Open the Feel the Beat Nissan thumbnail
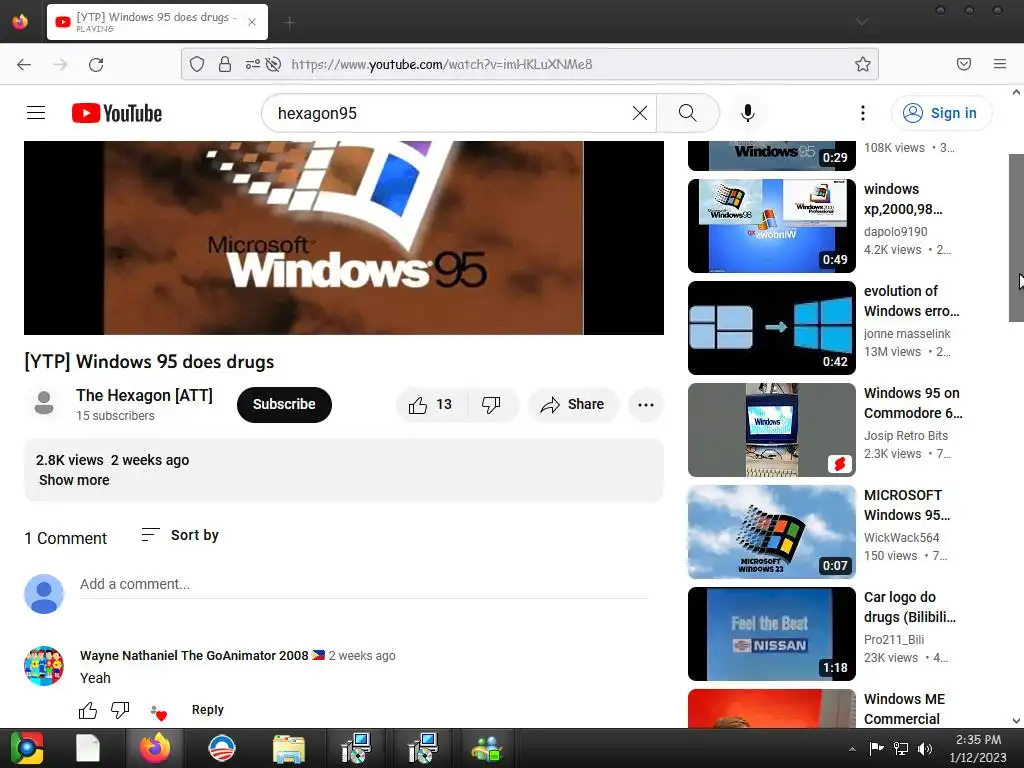The height and width of the screenshot is (768, 1024). point(771,633)
